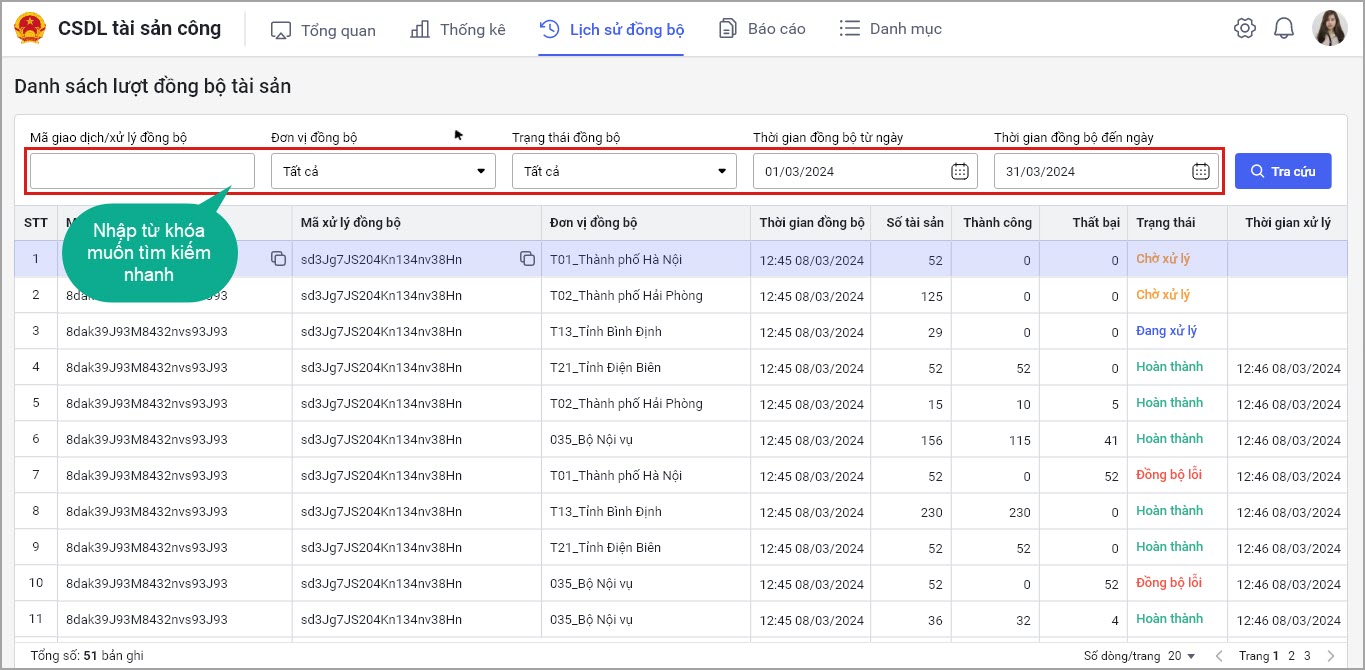Focus the Mã giao dịch input field
This screenshot has width=1365, height=670.
142,171
